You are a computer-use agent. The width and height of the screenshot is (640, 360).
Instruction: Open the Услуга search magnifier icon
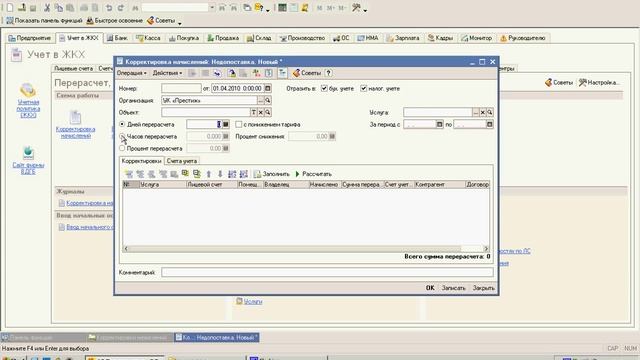(x=490, y=112)
